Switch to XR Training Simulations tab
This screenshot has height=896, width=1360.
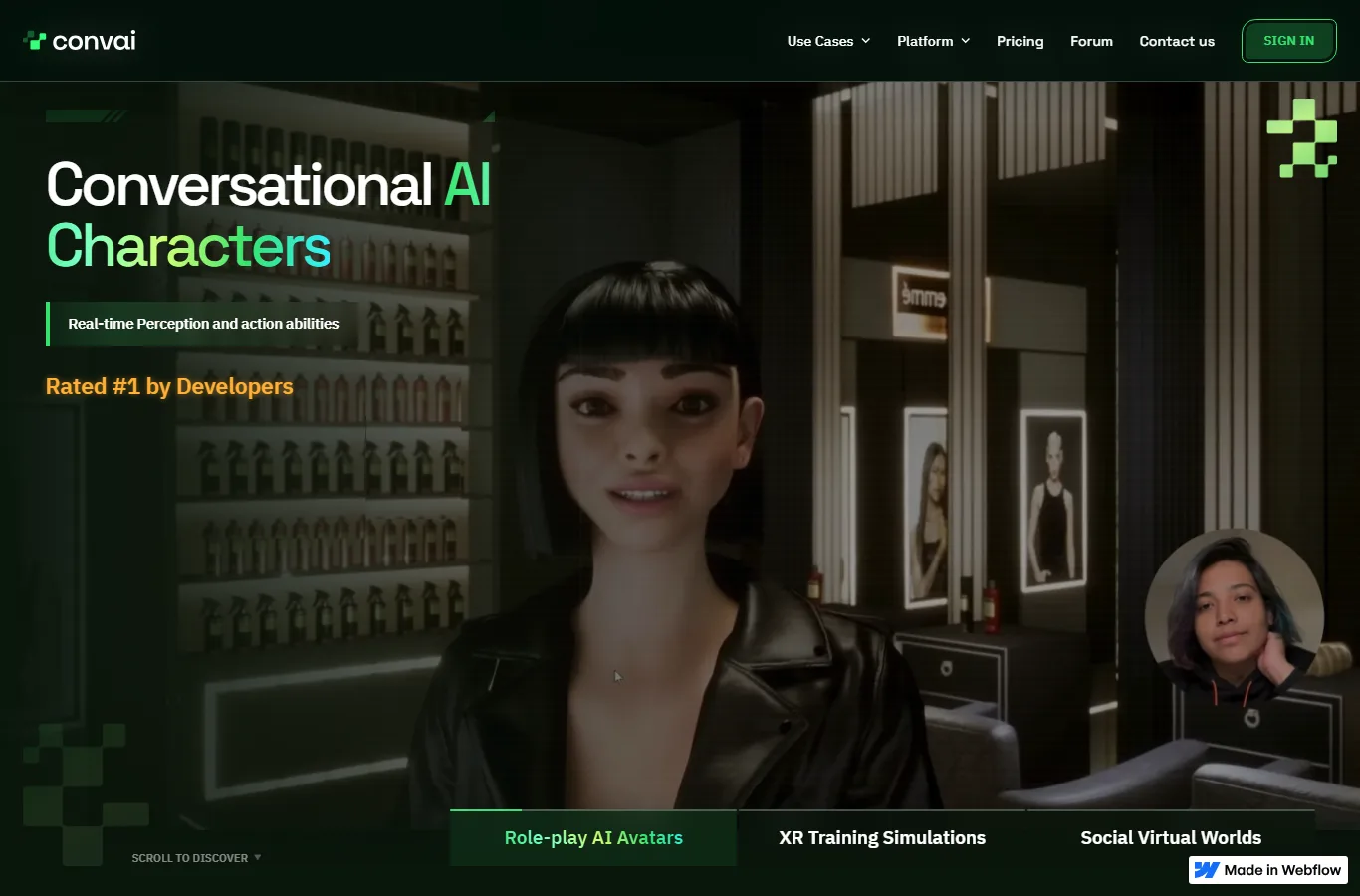(x=882, y=837)
